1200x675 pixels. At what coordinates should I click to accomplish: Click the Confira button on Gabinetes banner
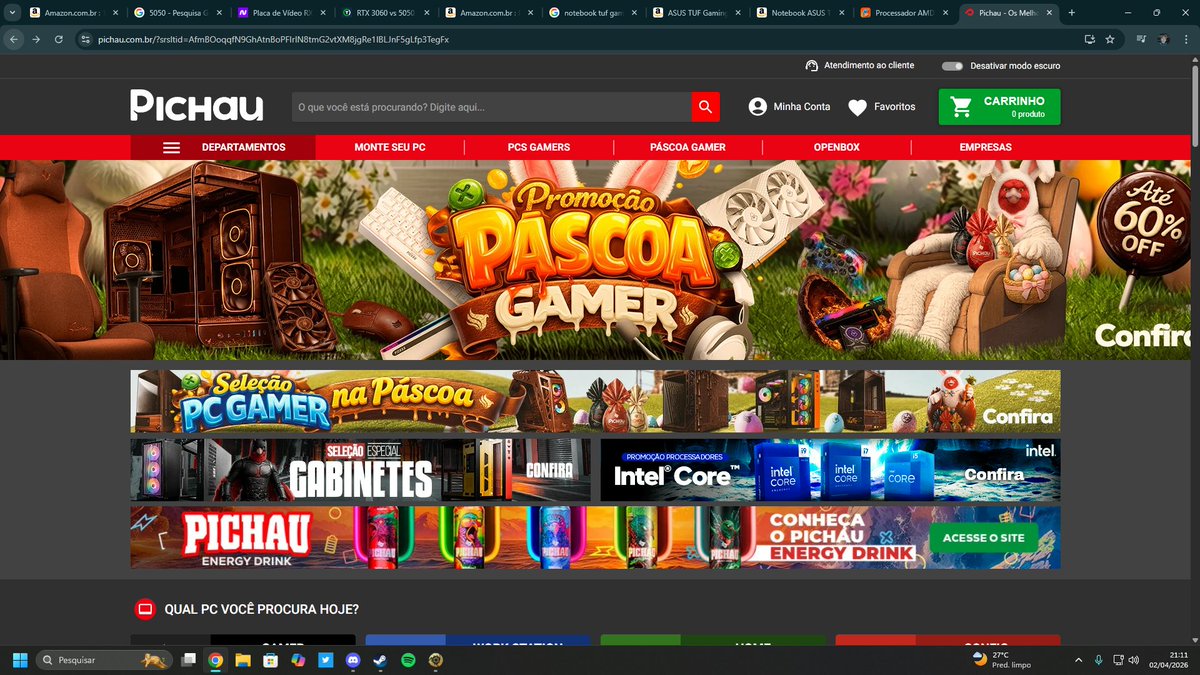point(549,469)
